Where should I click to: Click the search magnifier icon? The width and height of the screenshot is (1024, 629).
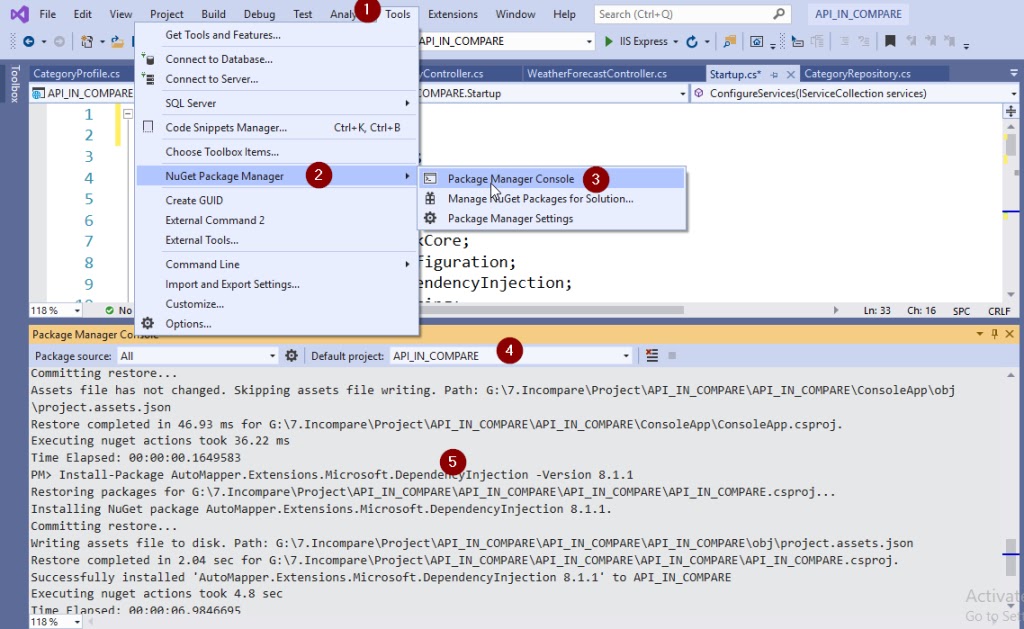[x=779, y=14]
